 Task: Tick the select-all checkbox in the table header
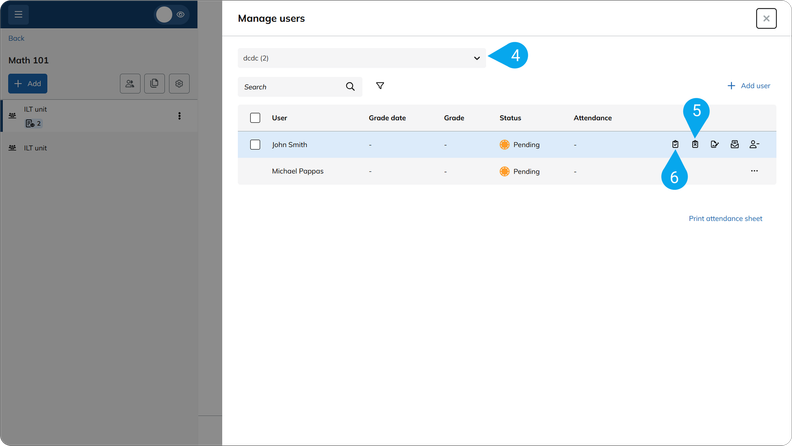[255, 118]
